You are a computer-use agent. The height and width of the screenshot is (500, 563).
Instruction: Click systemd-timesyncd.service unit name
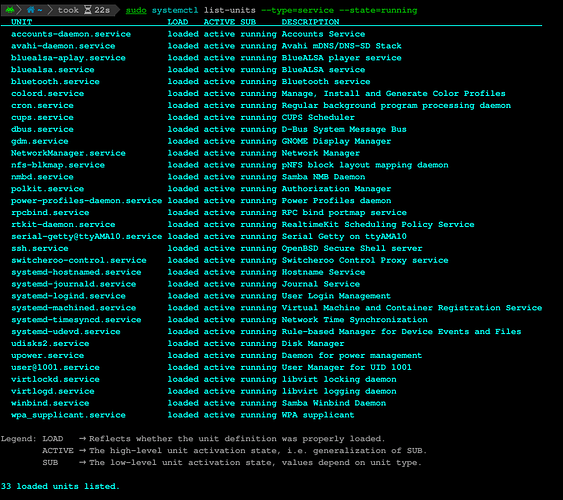coord(76,319)
